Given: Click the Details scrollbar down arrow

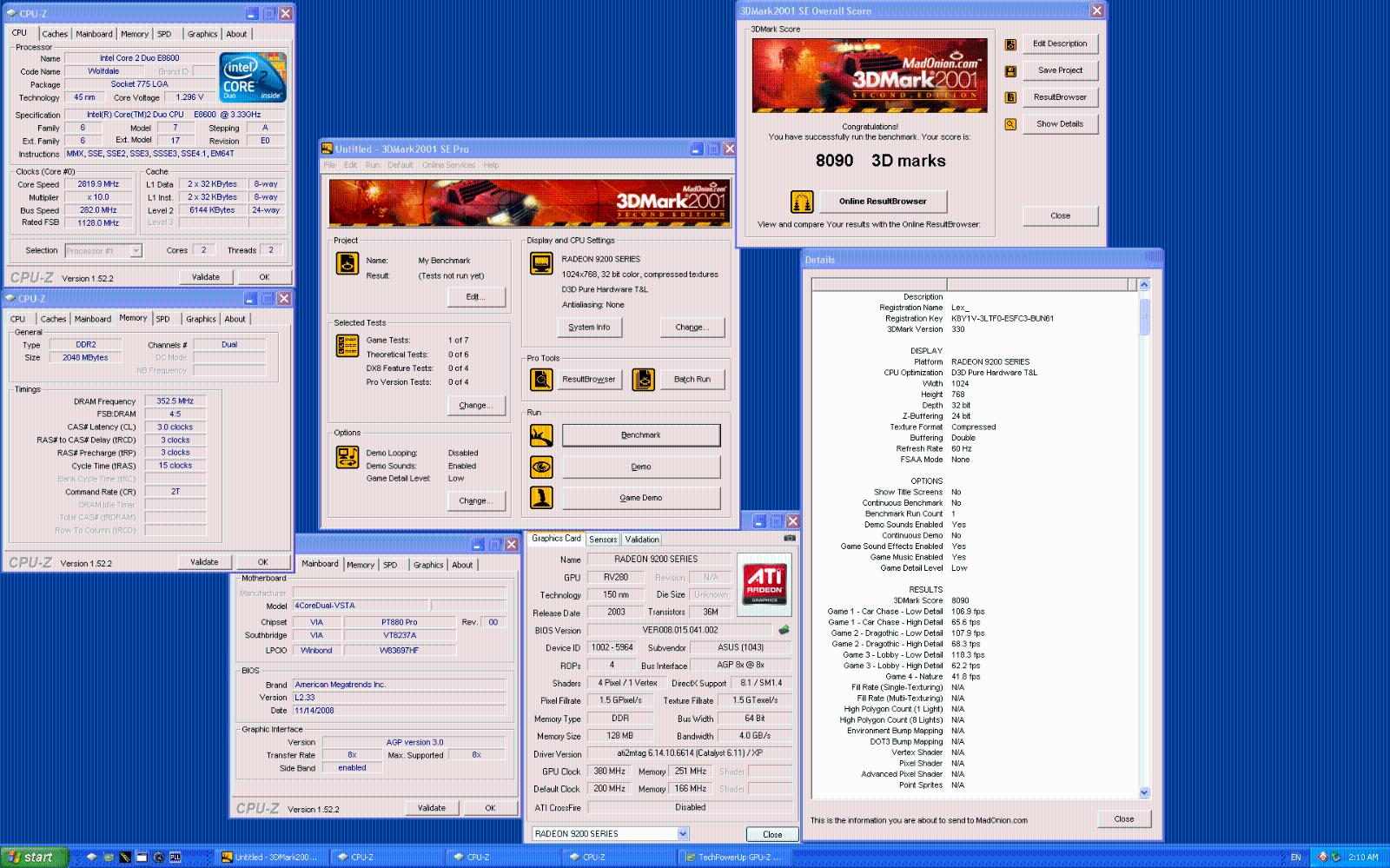Looking at the screenshot, I should (1144, 792).
